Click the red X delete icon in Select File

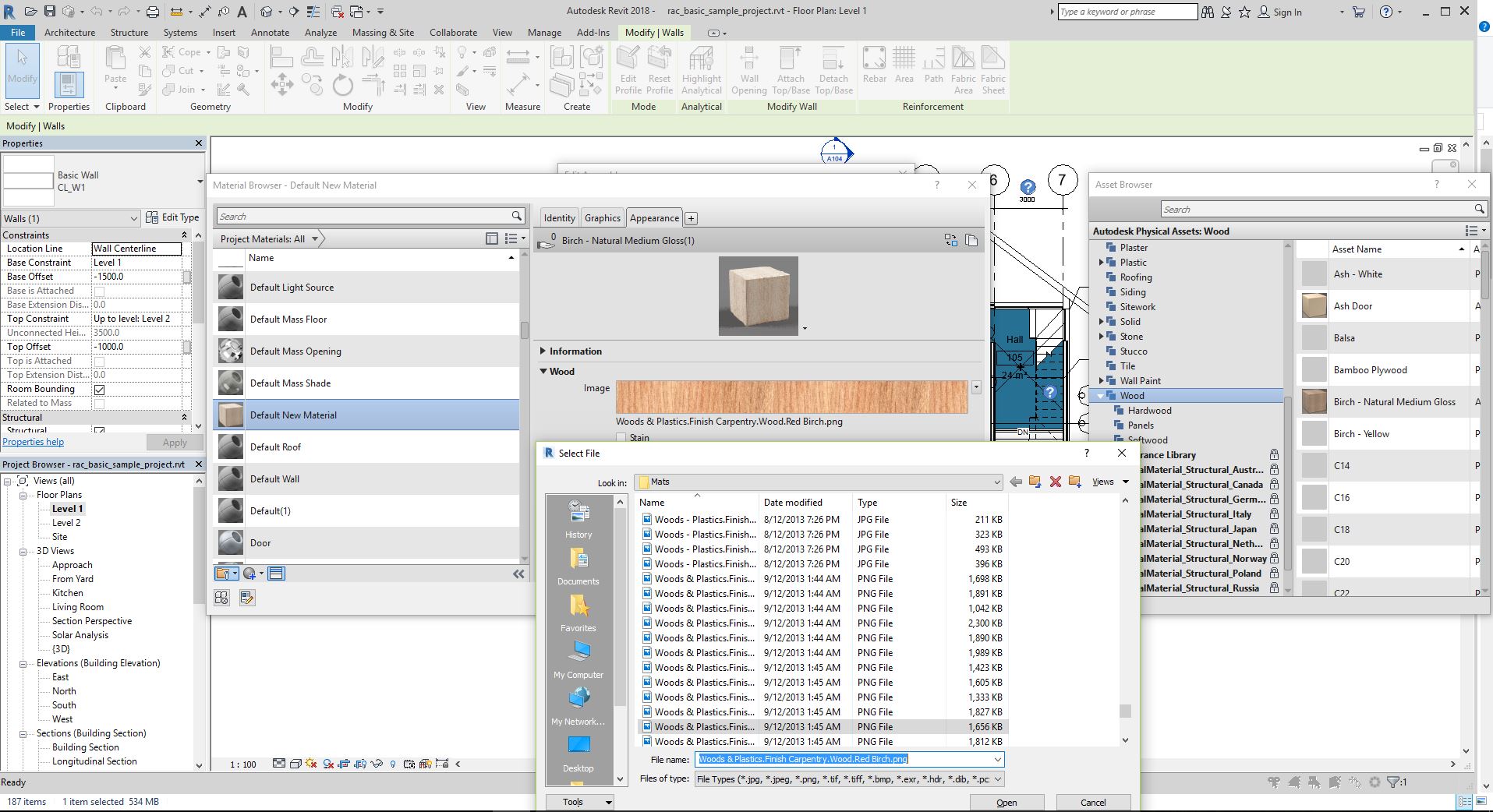(1055, 482)
